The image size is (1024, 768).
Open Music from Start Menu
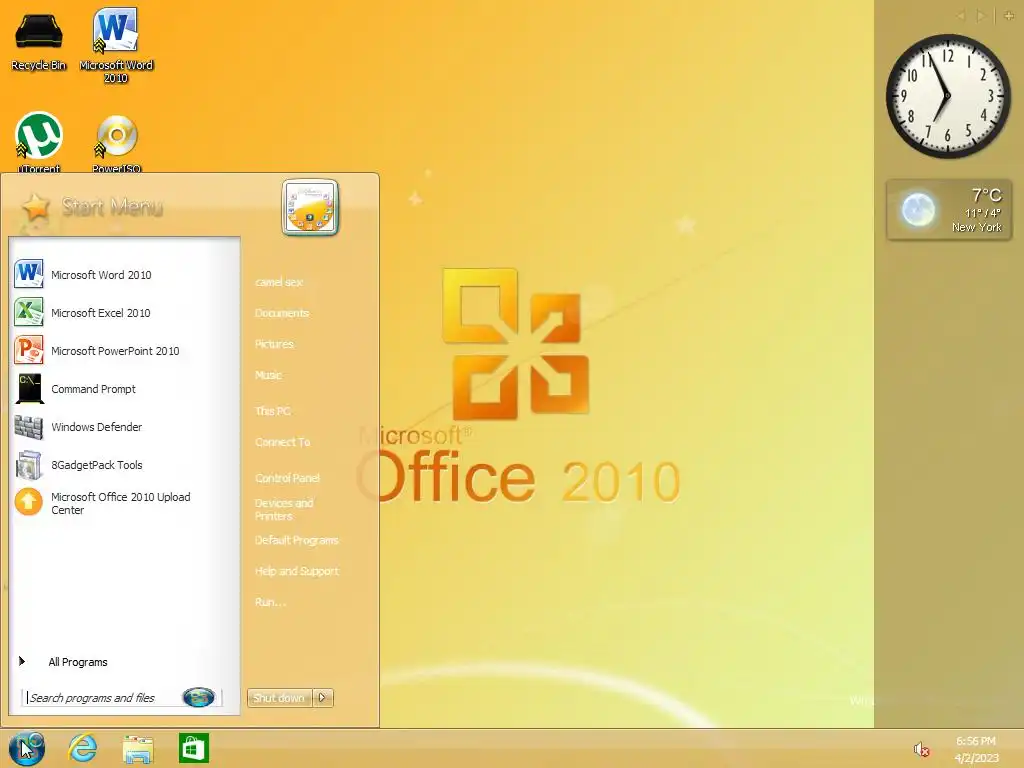click(x=268, y=375)
